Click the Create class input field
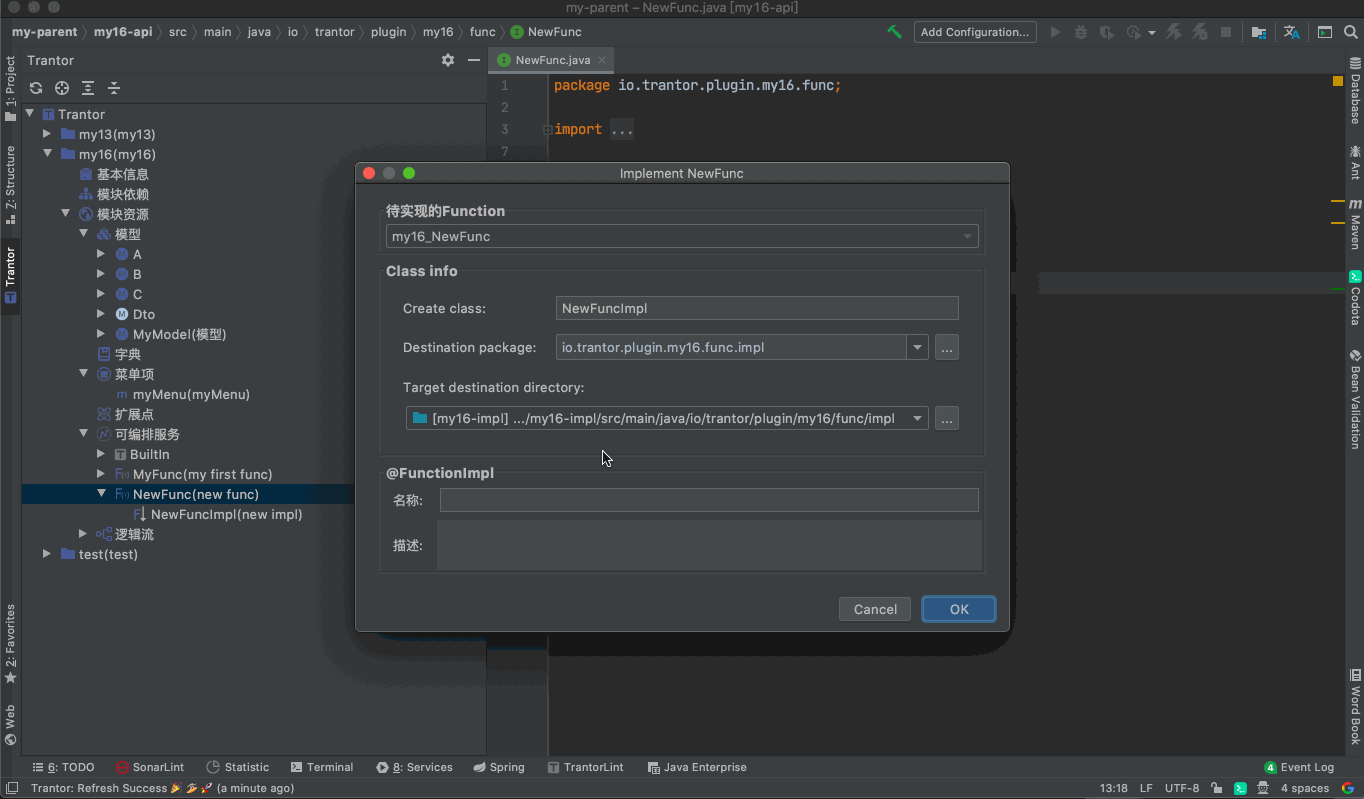Screen dimensions: 1364x799 click(x=757, y=308)
